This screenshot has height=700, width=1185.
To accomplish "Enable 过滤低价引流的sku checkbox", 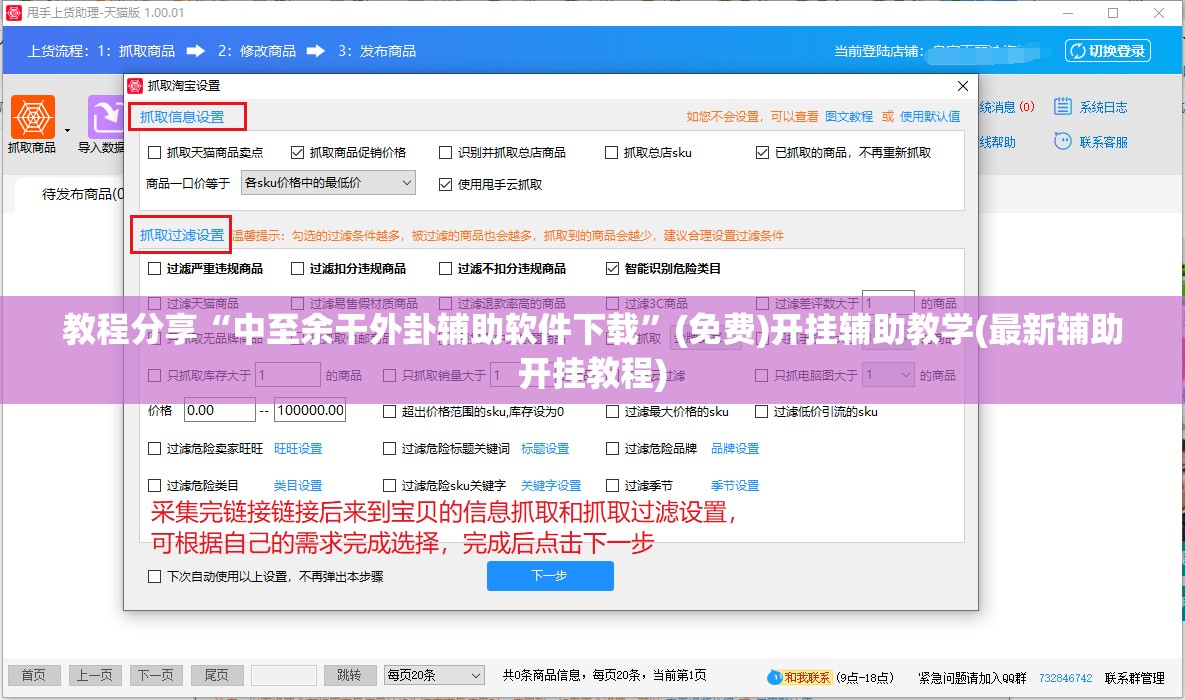I will pyautogui.click(x=762, y=412).
